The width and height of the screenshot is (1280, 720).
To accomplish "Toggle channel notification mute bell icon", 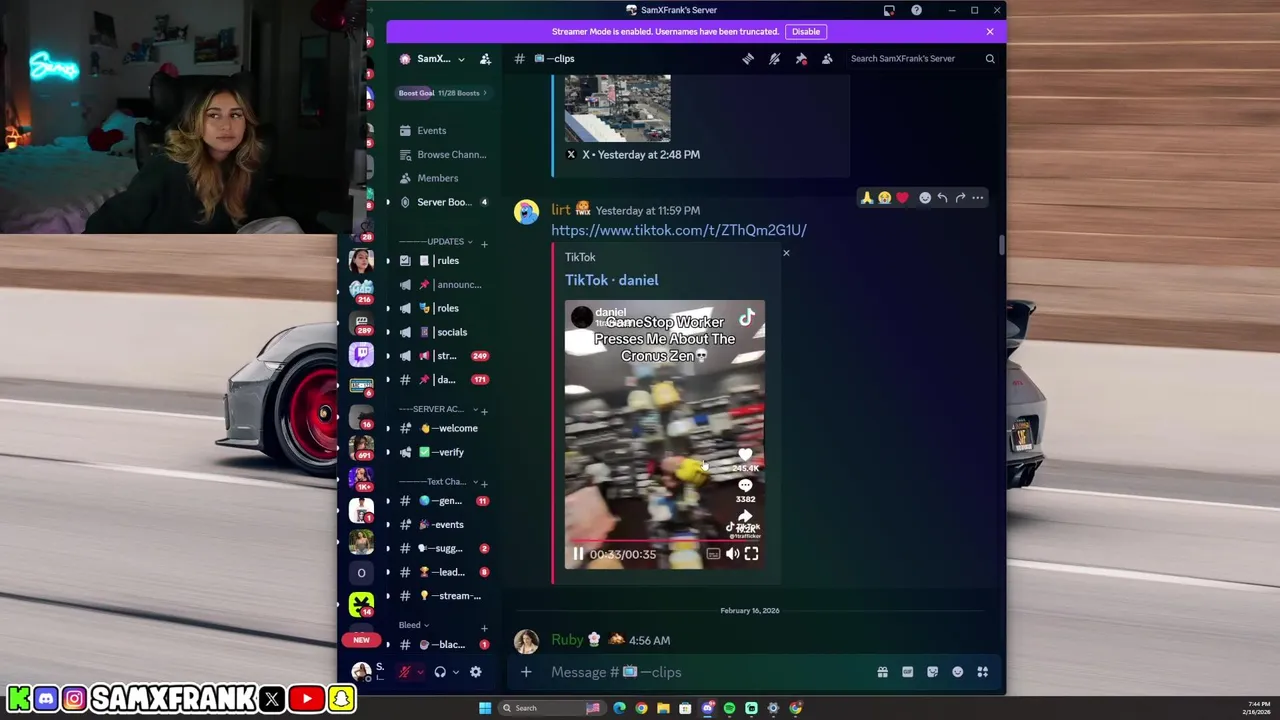I will point(774,59).
